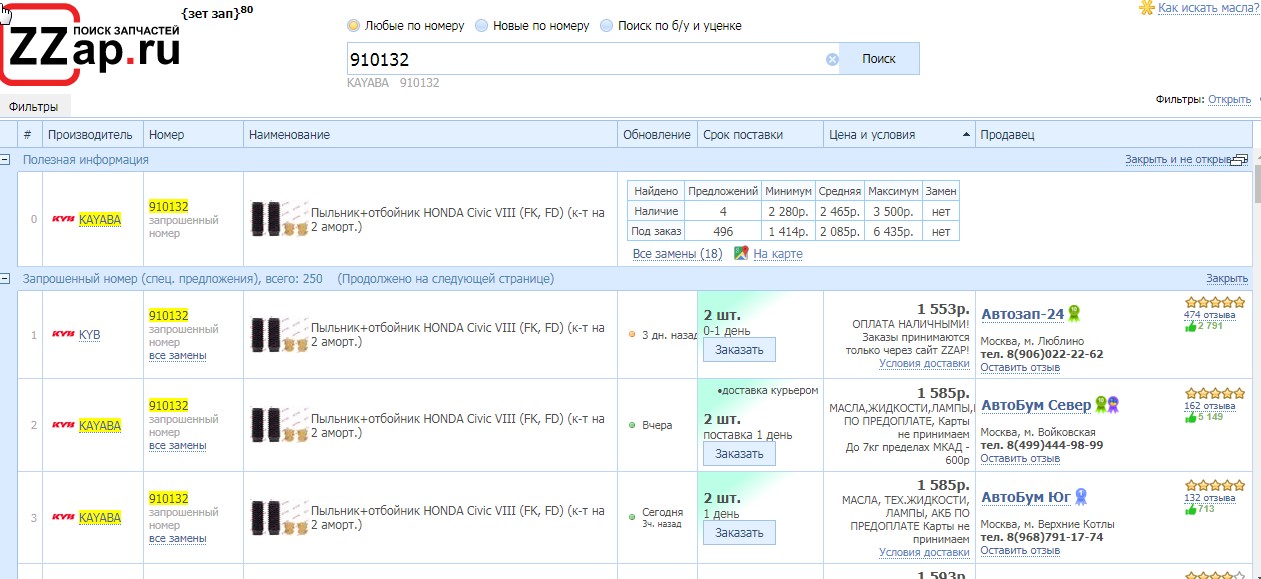Viewport: 1261px width, 579px height.
Task: Open the 'Все замены (18)' link
Action: coord(678,254)
